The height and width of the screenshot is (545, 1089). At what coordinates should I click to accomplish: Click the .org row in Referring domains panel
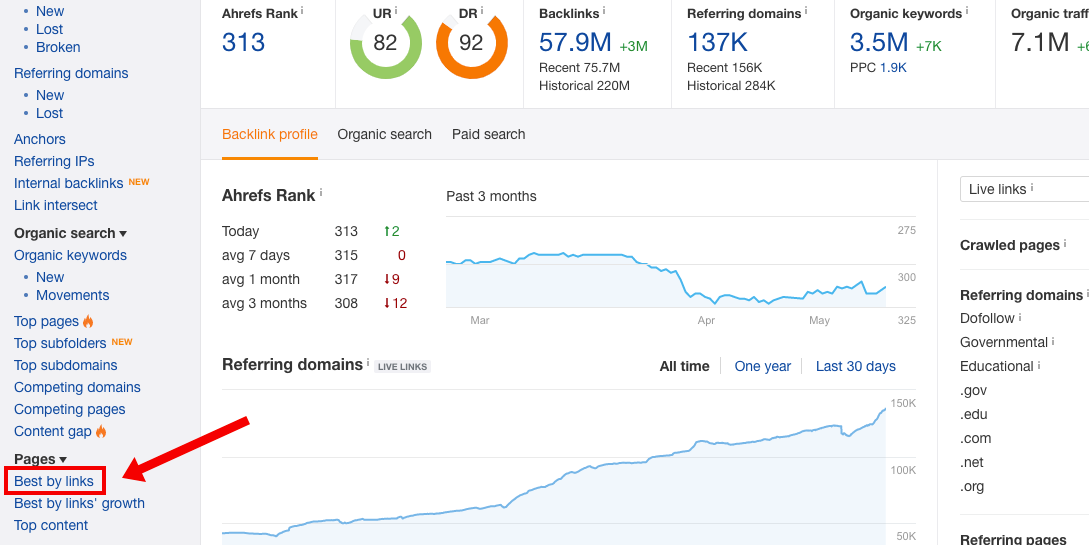click(x=972, y=487)
